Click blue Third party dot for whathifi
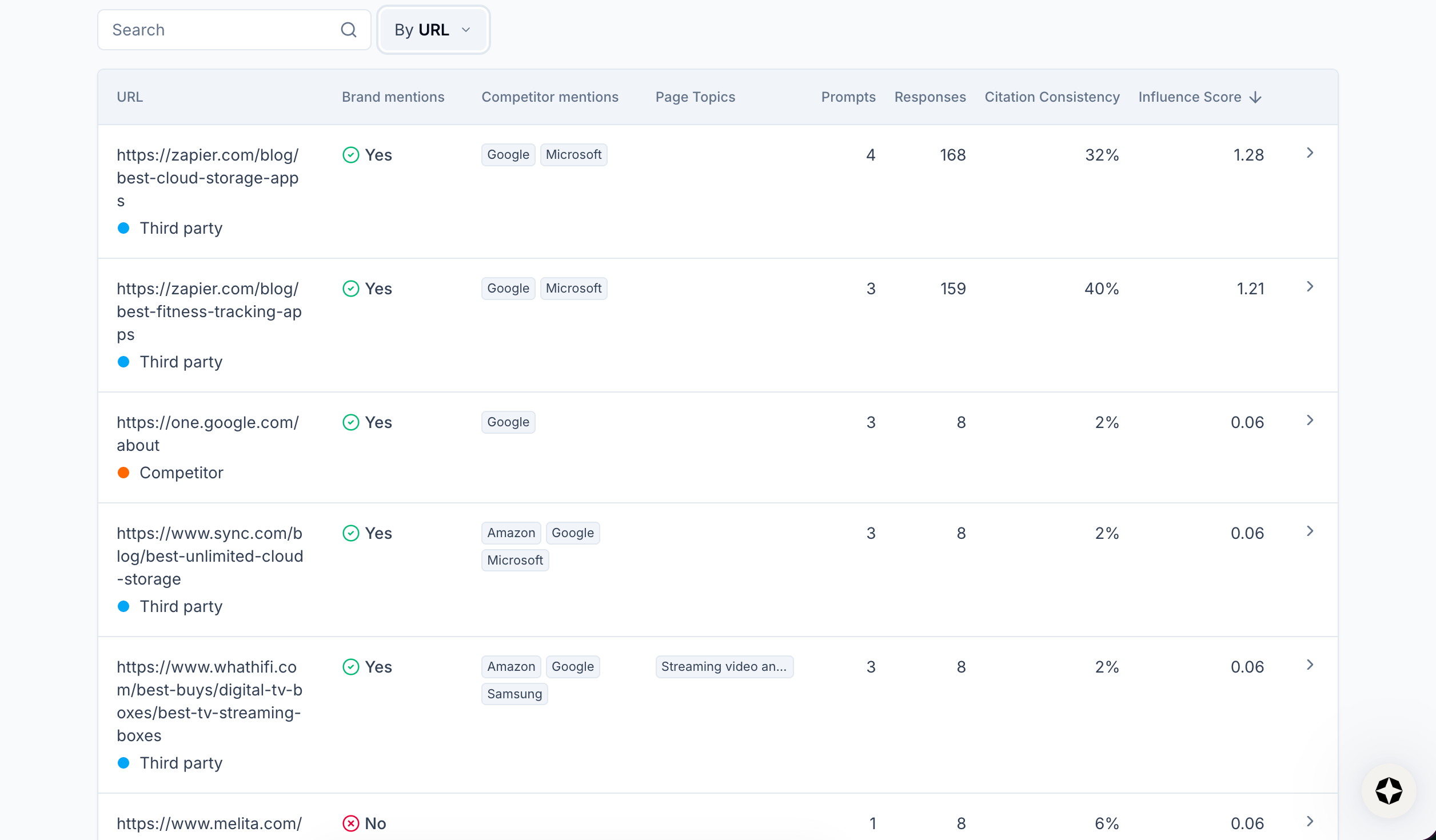 [123, 763]
